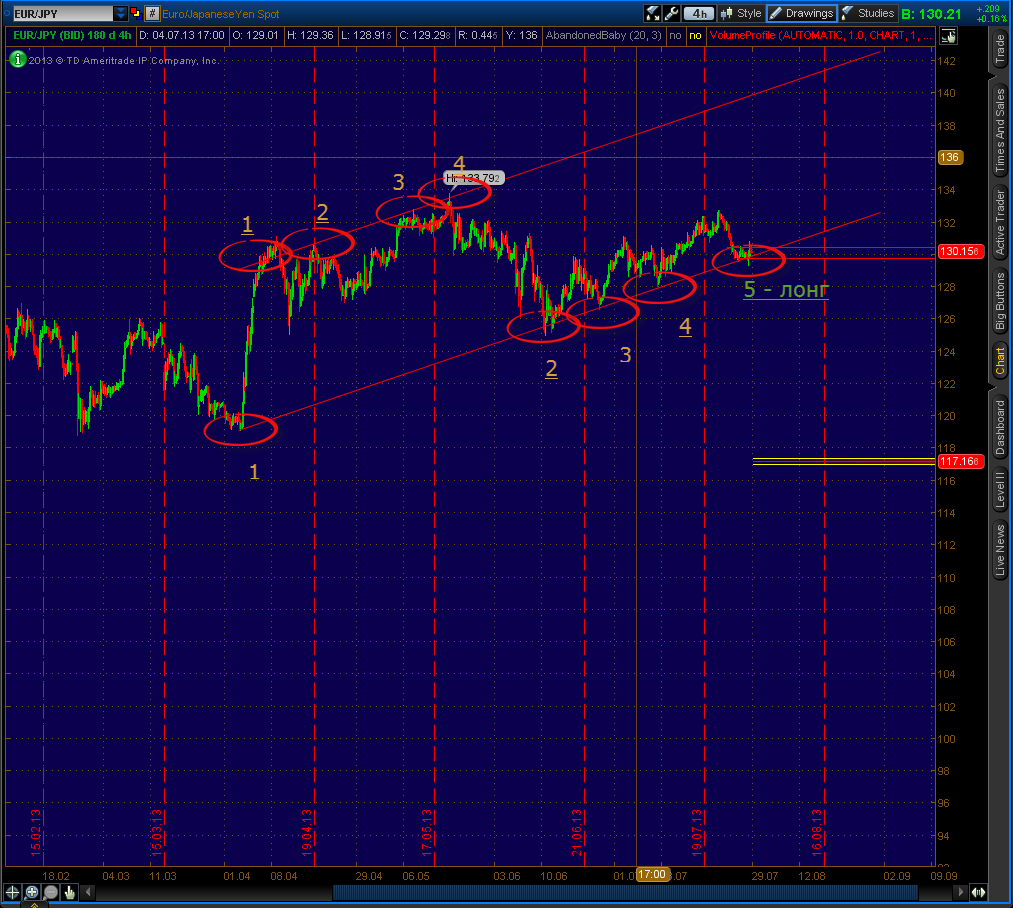Click the horizontal time scrollbar thumb
This screenshot has width=1013, height=908.
[625, 892]
